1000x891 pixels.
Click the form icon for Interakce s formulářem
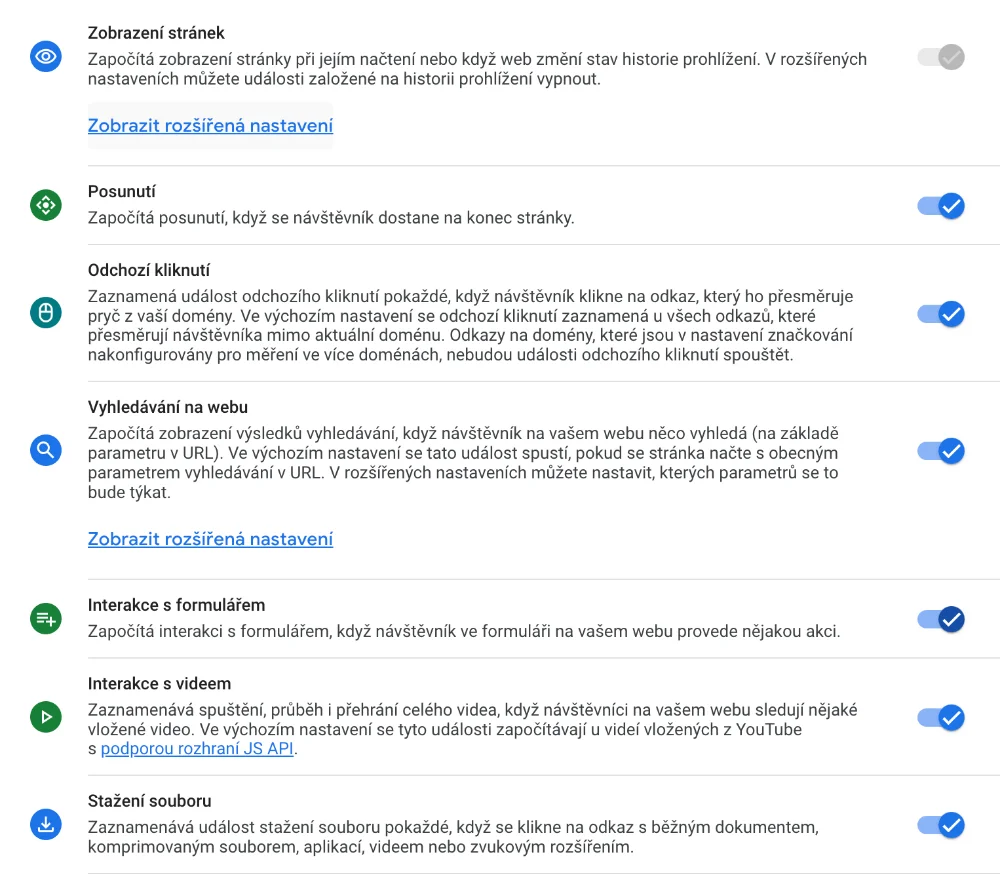pos(46,619)
